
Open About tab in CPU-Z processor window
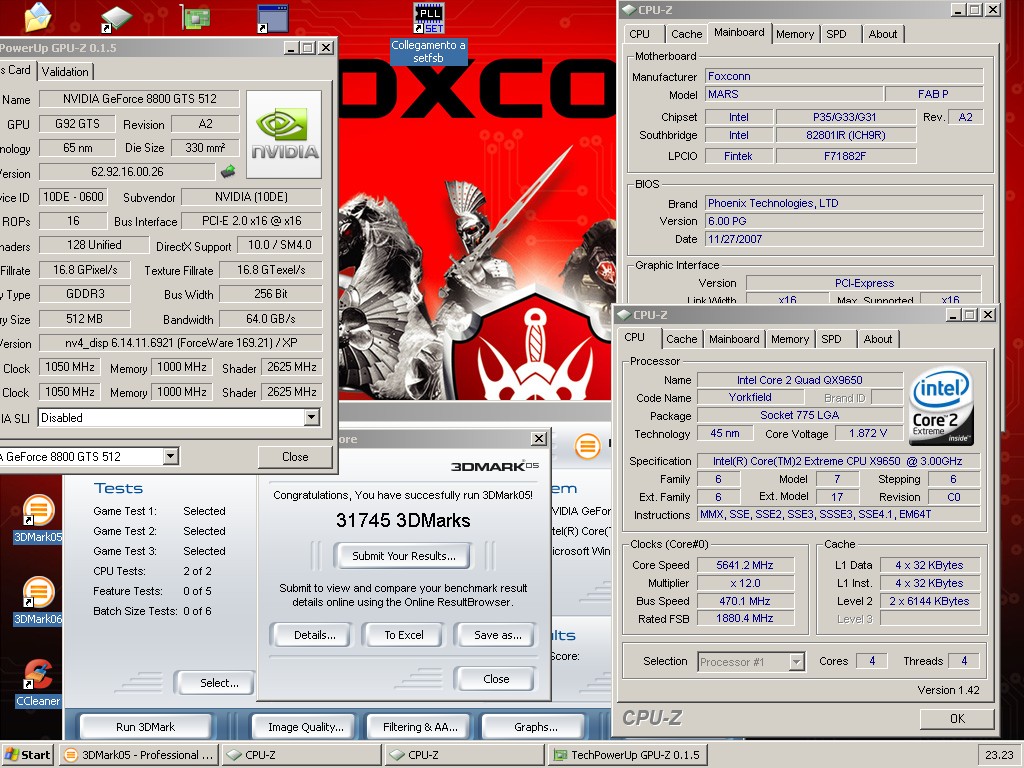[878, 339]
